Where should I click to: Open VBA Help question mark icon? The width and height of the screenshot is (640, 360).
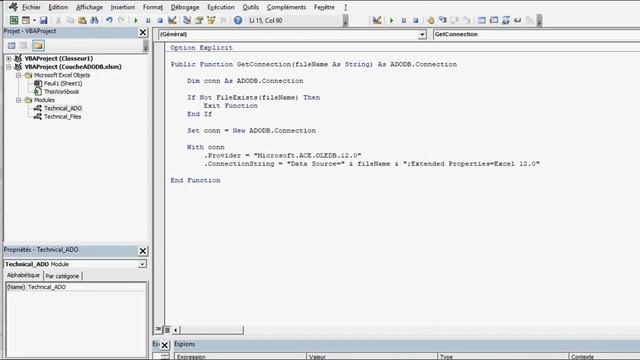click(x=238, y=20)
